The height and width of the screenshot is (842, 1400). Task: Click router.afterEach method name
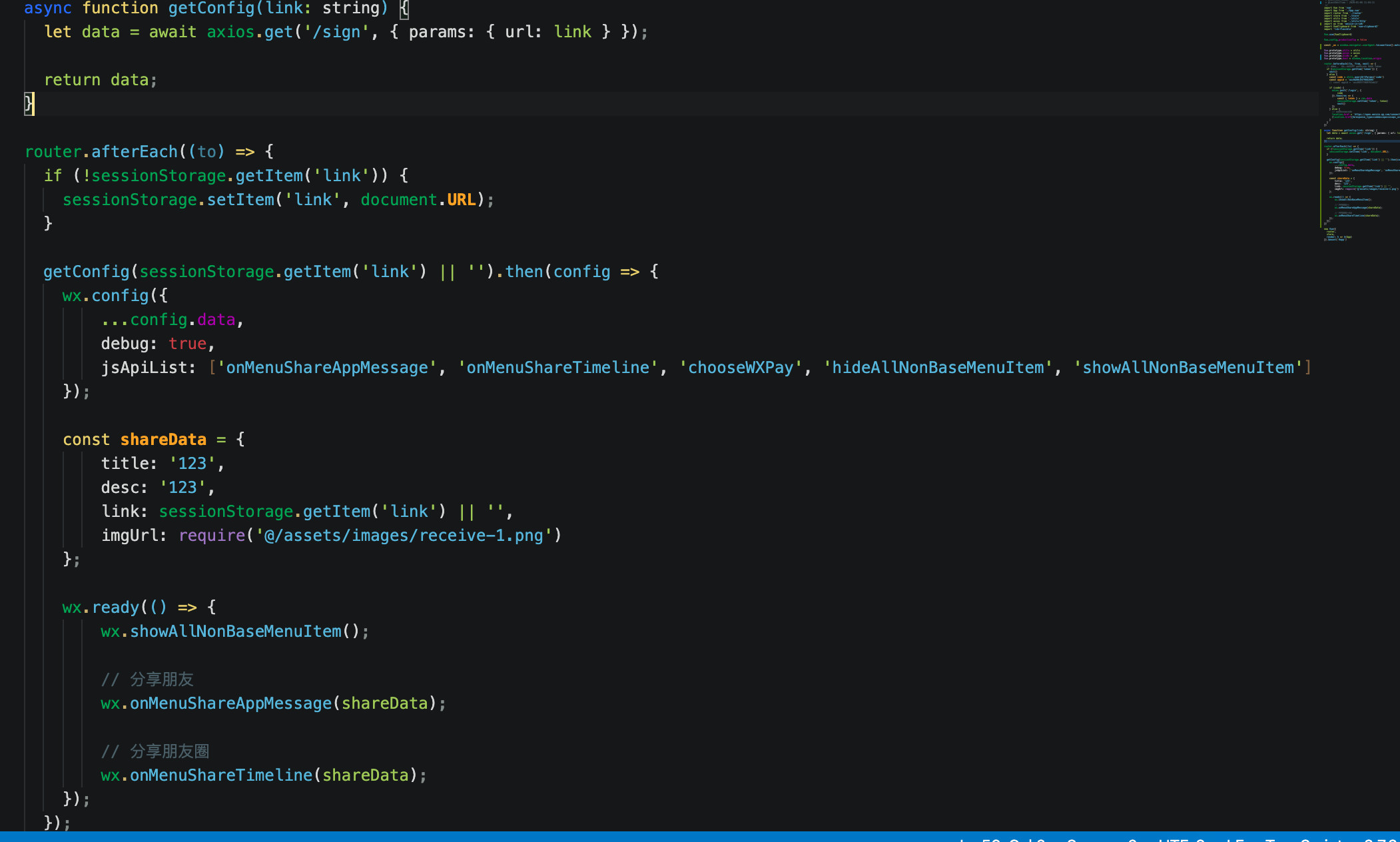tap(134, 151)
